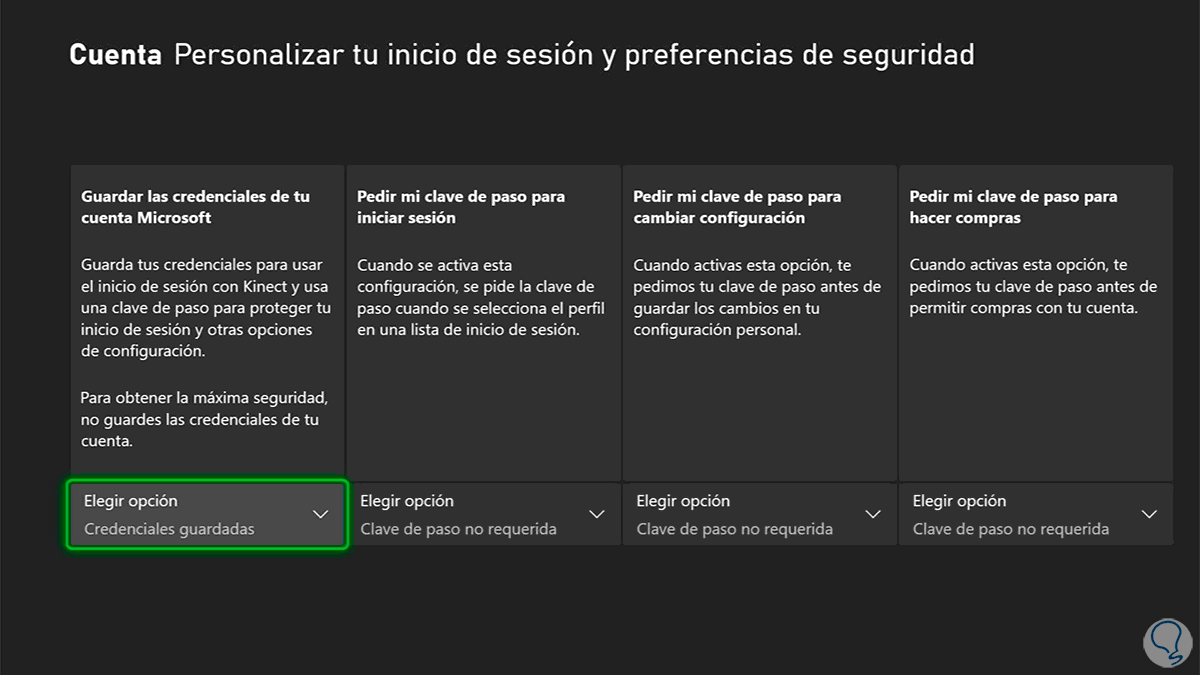
Task: Open the dropdown under 'cambiar configuración' card
Action: coord(759,514)
